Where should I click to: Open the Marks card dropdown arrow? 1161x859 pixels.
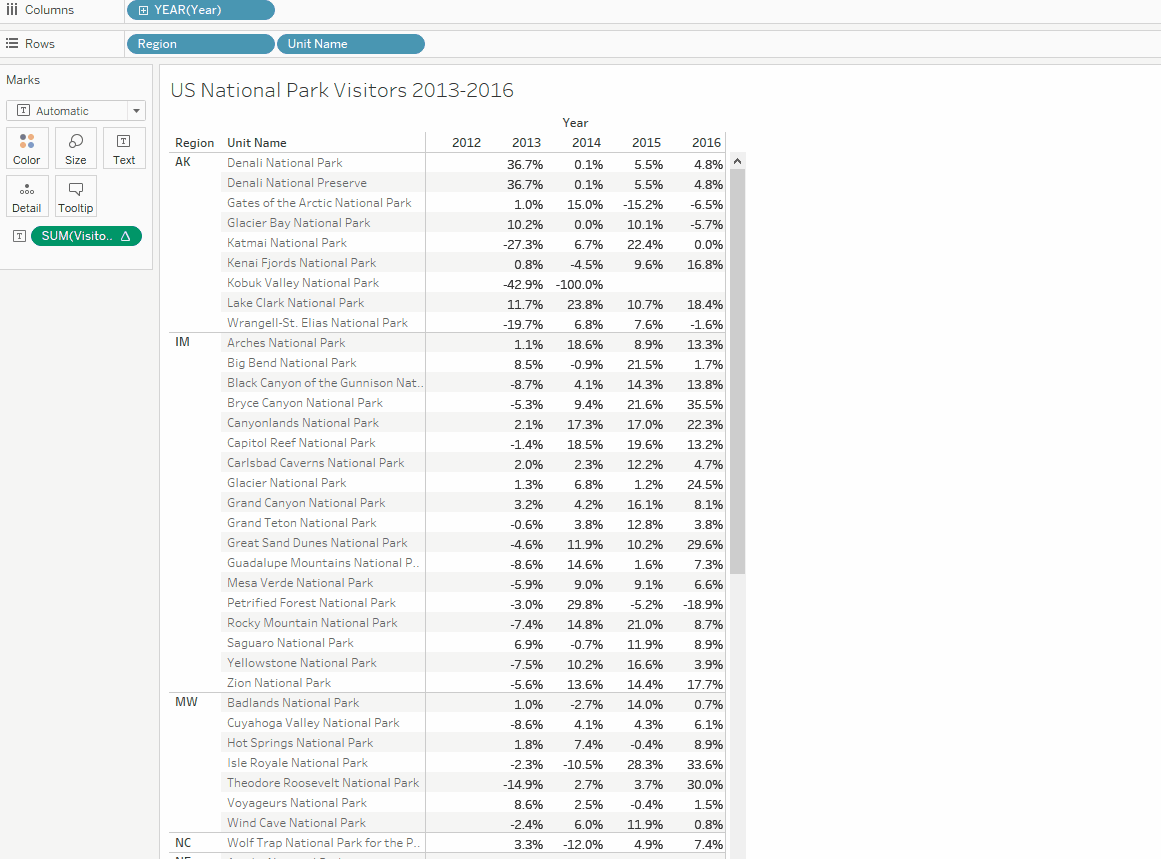point(134,110)
